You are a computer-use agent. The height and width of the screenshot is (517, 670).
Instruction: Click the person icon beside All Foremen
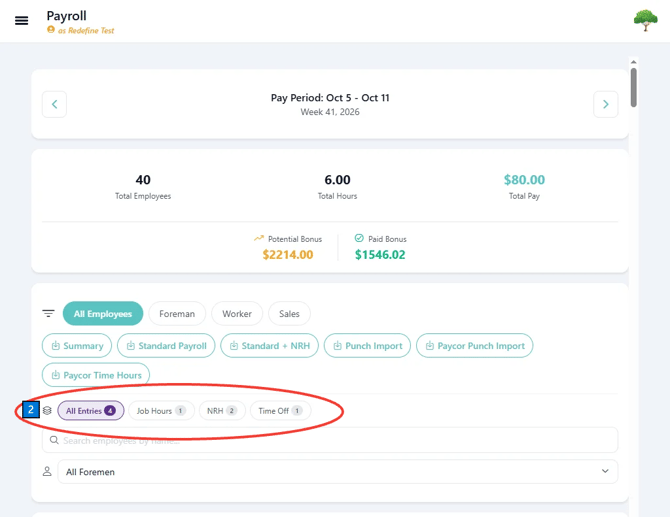pos(47,471)
